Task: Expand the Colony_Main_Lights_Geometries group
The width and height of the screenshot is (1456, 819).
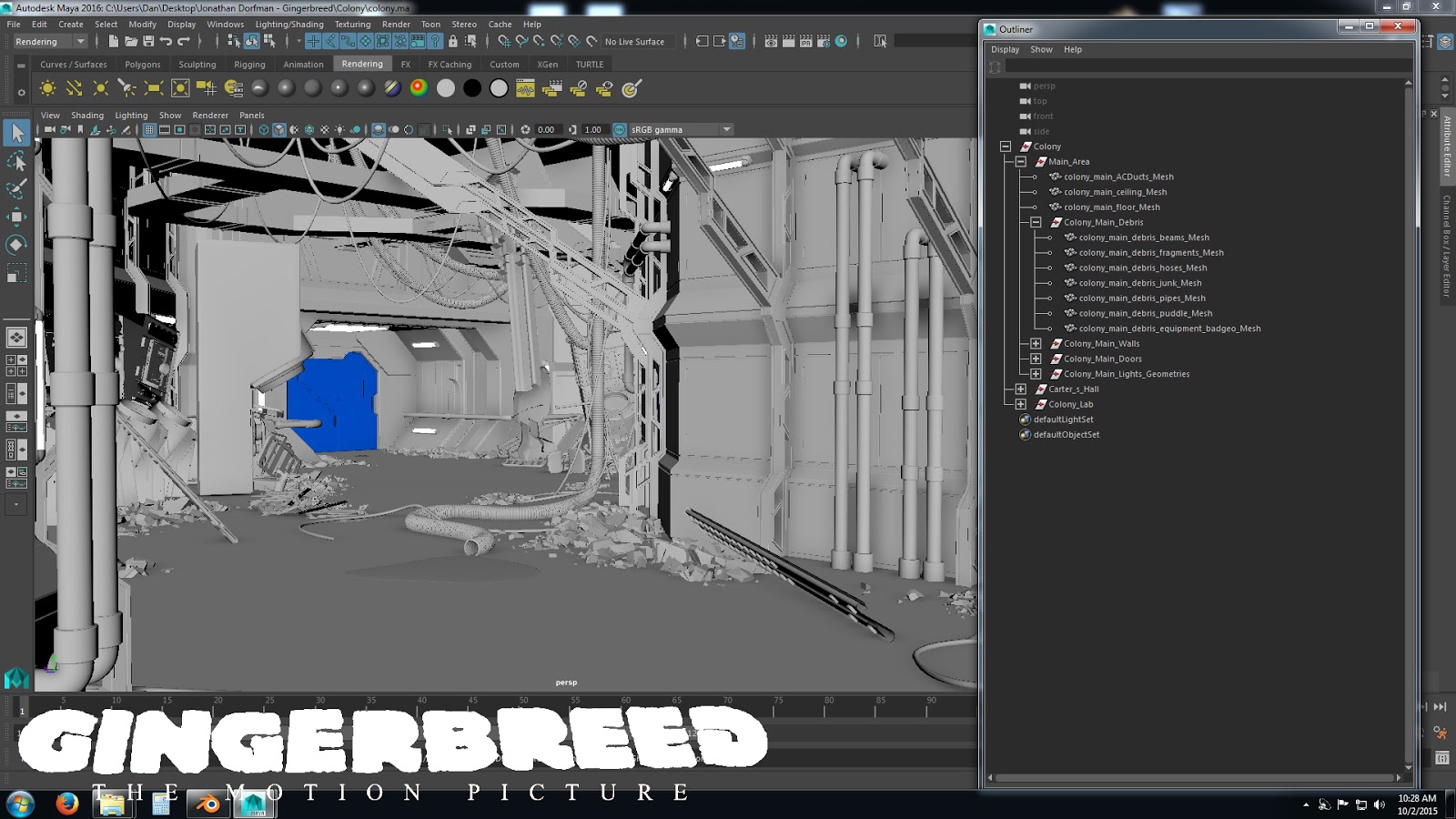Action: (x=1036, y=374)
